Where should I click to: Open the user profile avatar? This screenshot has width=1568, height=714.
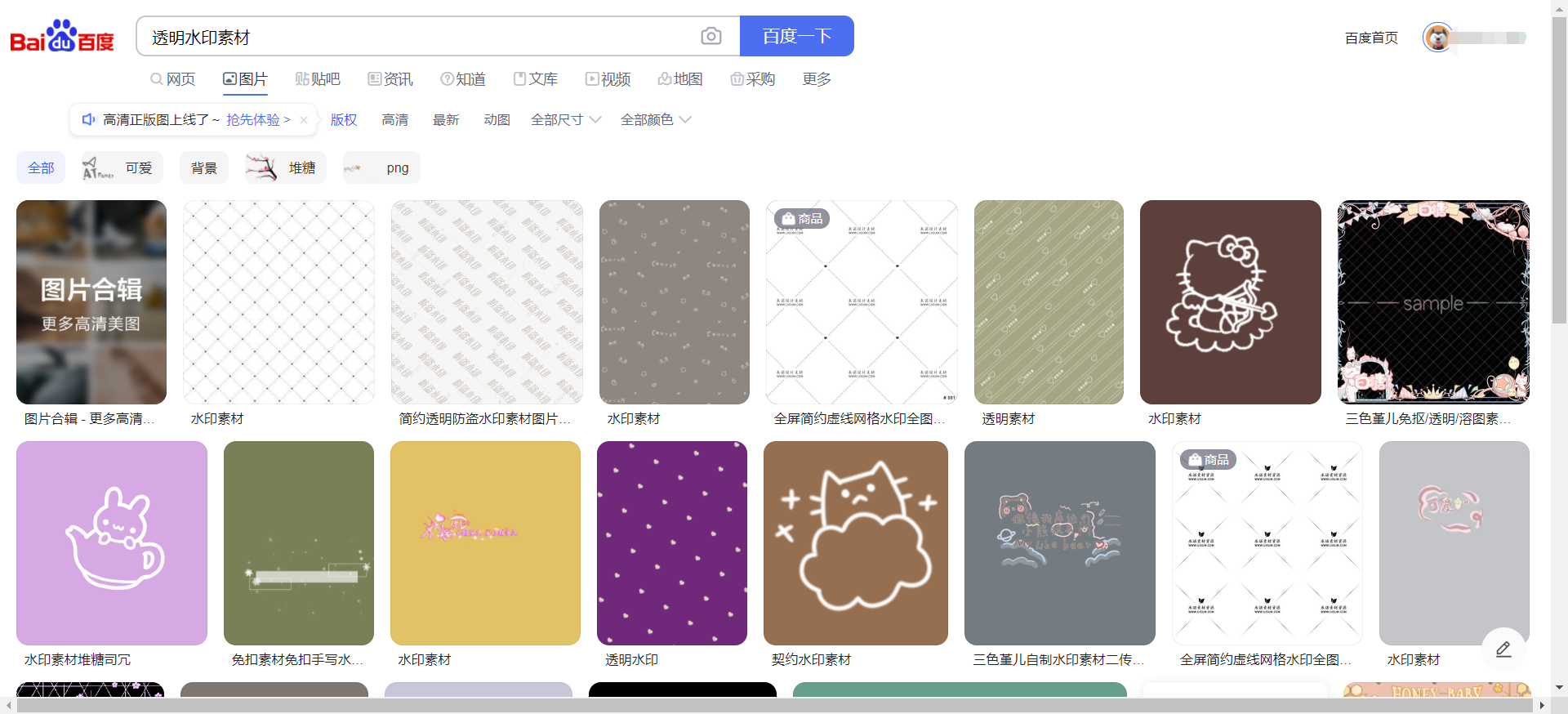(1437, 38)
